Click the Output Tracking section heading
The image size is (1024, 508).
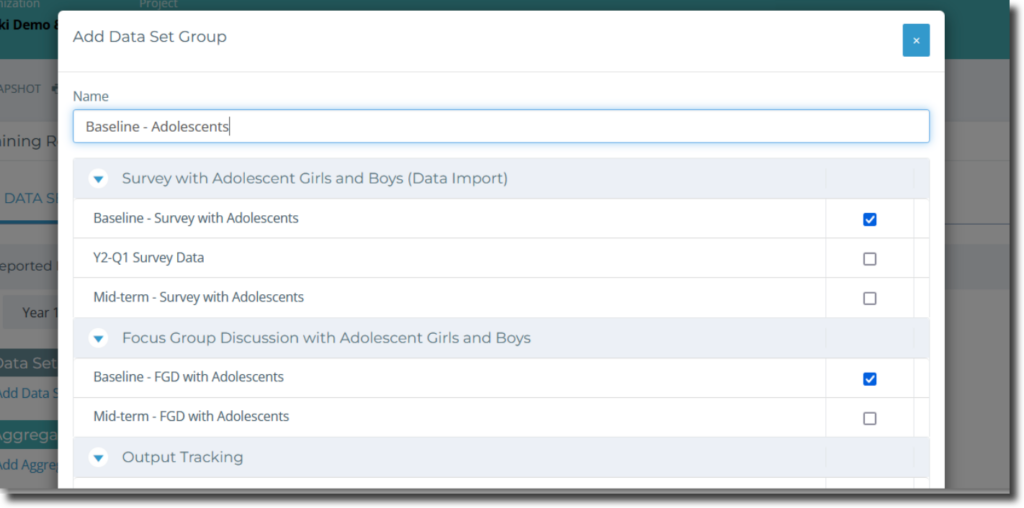point(183,457)
